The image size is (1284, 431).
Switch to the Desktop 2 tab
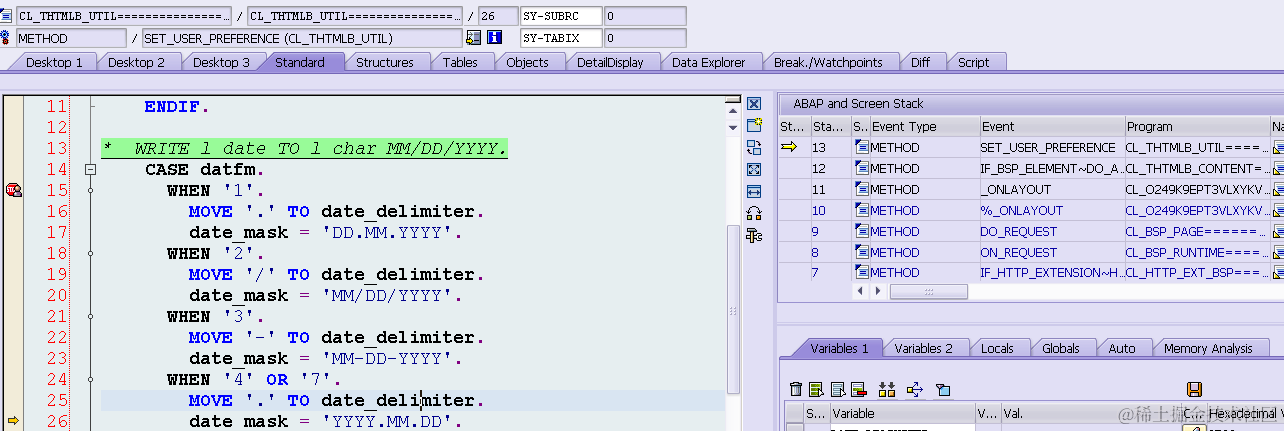(x=136, y=62)
